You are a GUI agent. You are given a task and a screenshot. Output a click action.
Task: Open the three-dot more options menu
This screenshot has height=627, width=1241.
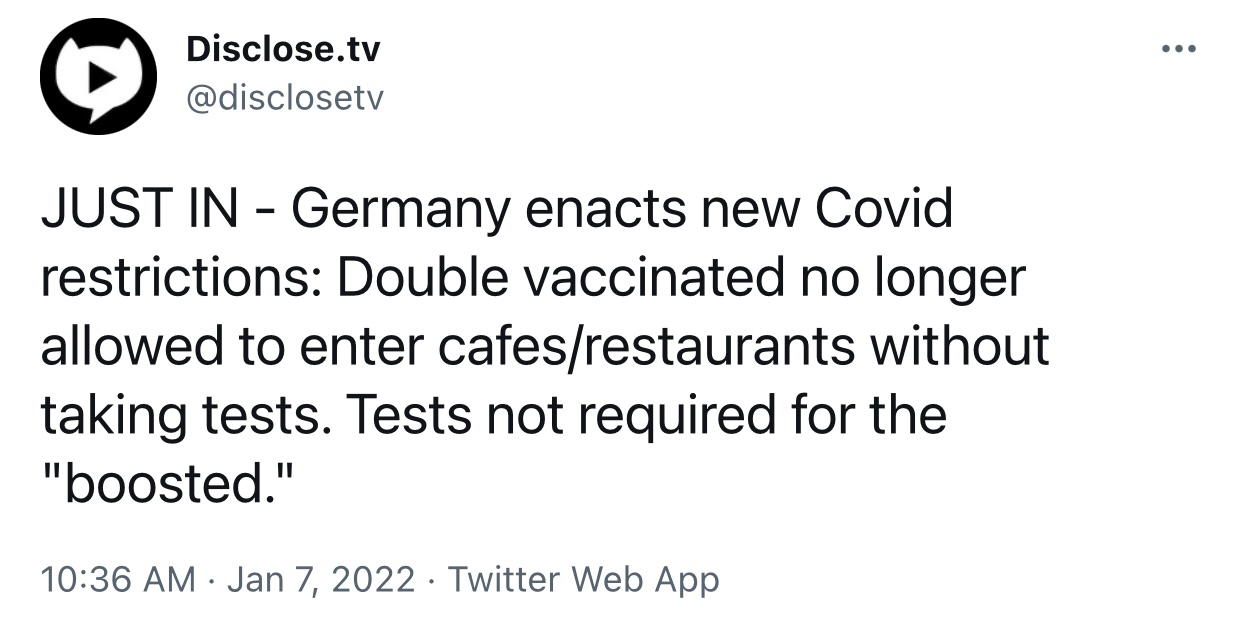pyautogui.click(x=1179, y=48)
